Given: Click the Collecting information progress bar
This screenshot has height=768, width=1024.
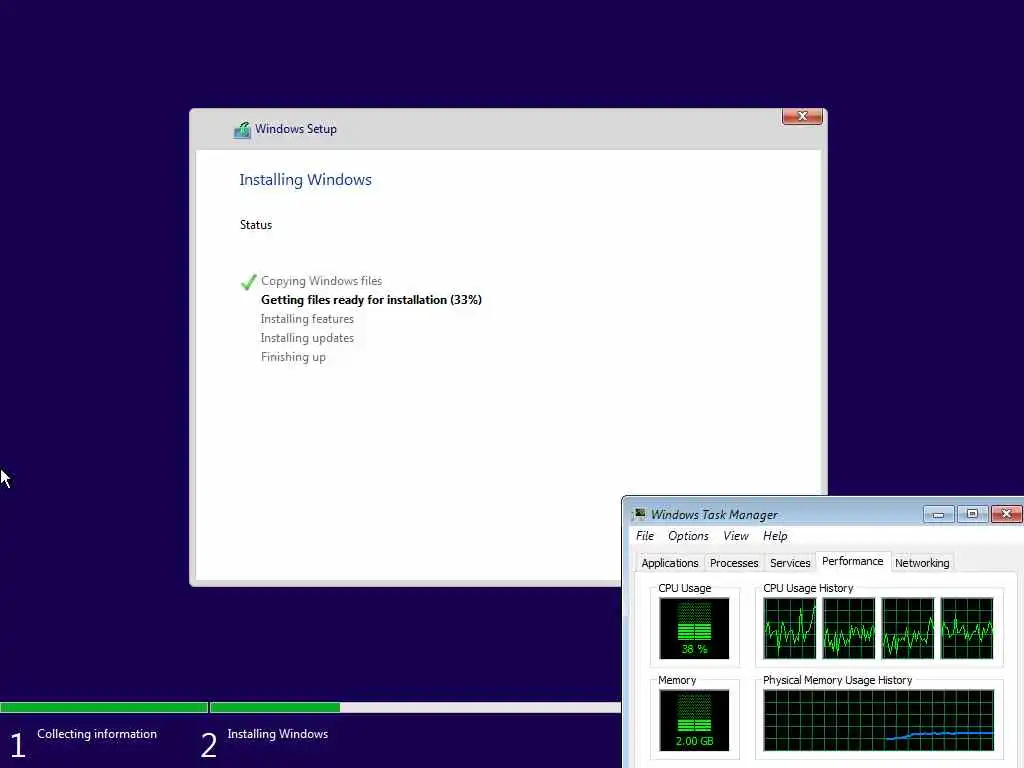Looking at the screenshot, I should pyautogui.click(x=104, y=707).
